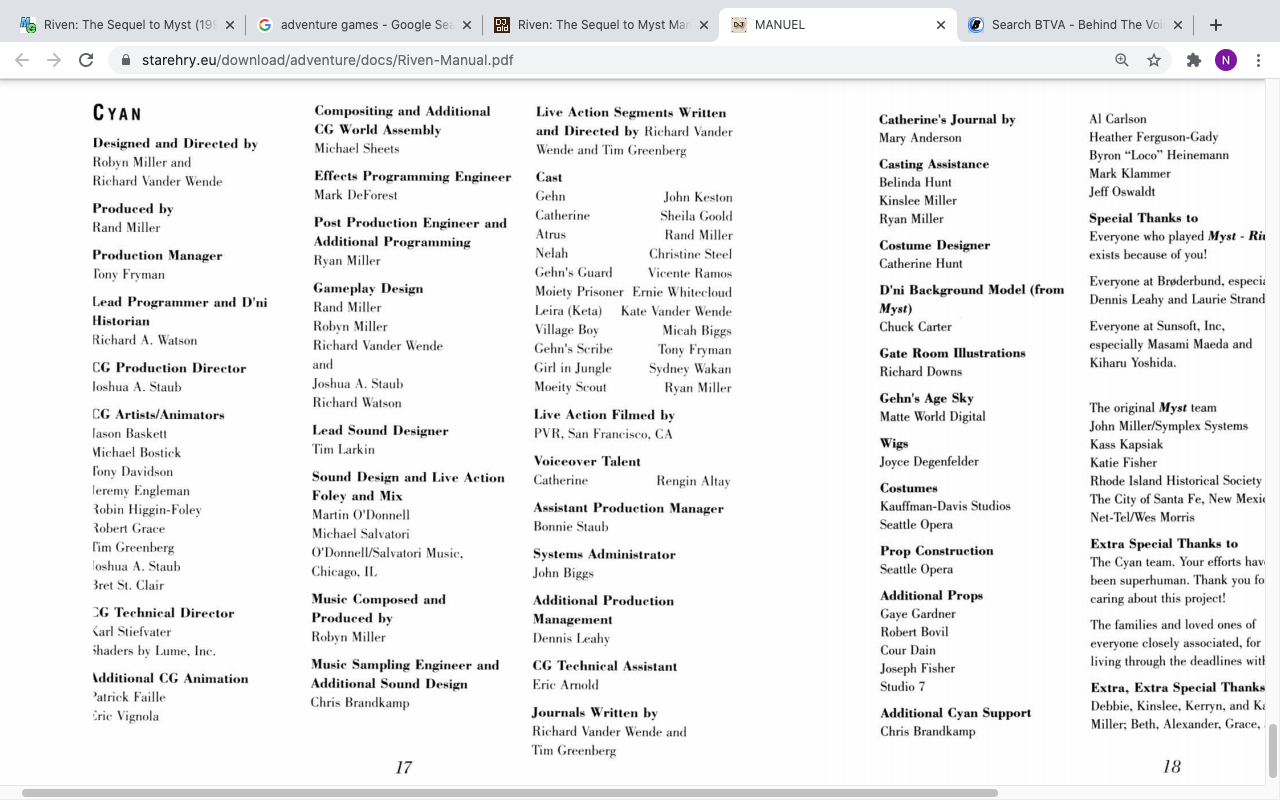Open a new tab with plus button
This screenshot has width=1280, height=800.
[x=1216, y=25]
